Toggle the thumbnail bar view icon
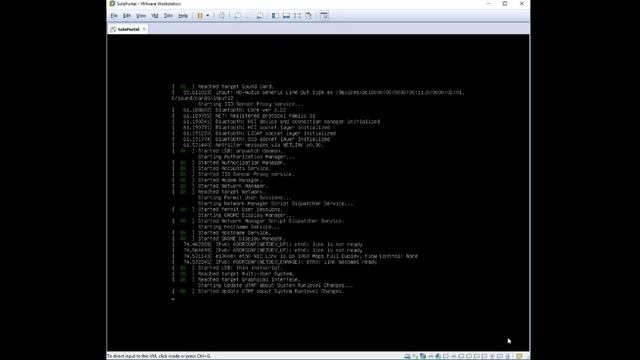Viewport: 640px width, 360px height. click(287, 16)
